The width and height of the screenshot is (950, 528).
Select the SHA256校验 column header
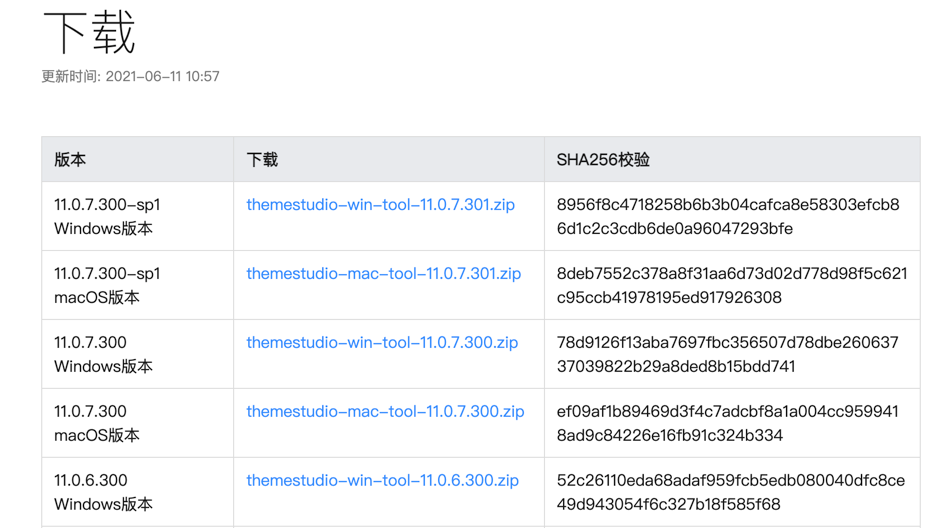click(x=603, y=160)
